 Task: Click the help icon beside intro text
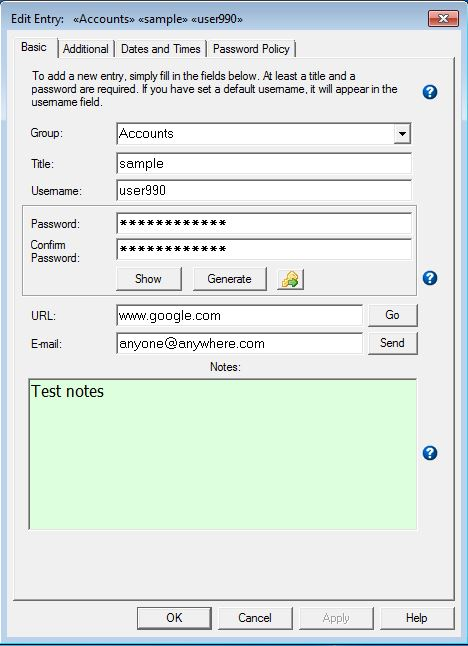coord(430,92)
